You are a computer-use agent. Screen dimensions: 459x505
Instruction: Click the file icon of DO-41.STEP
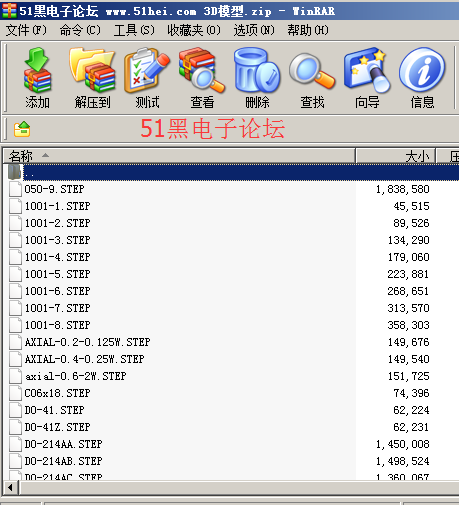pos(15,410)
